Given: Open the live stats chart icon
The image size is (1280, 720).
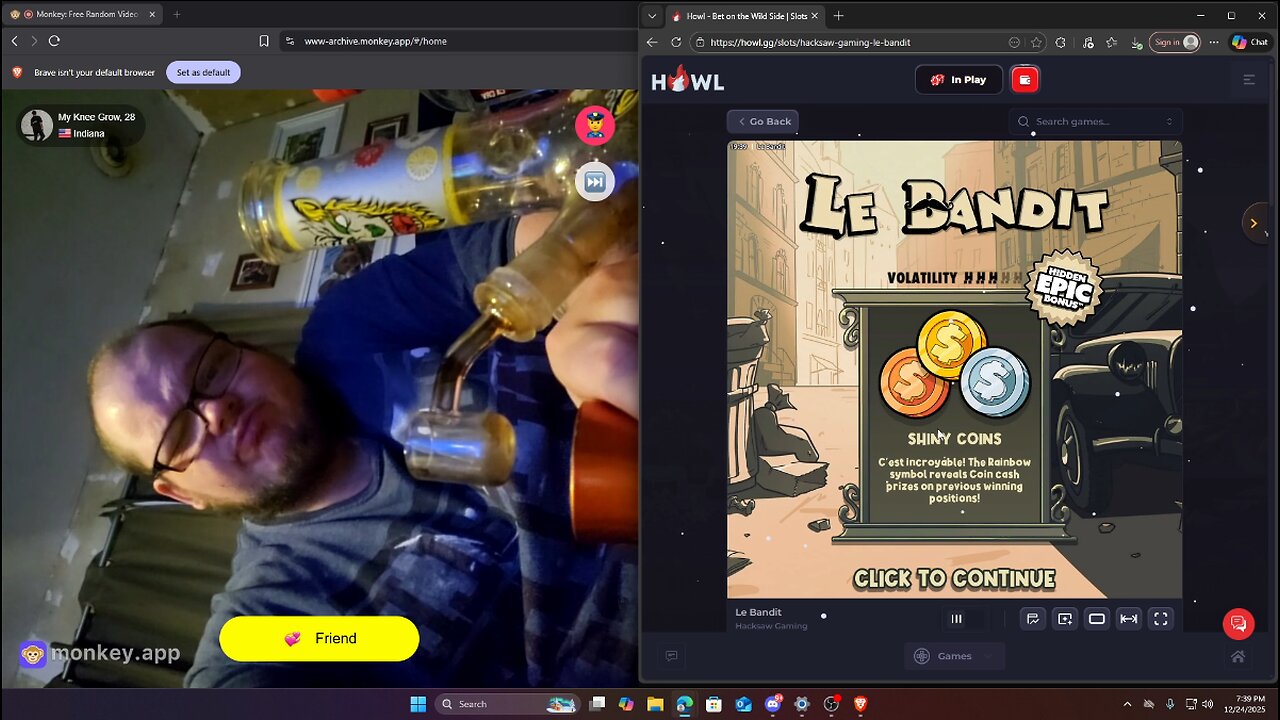Looking at the screenshot, I should 1033,619.
